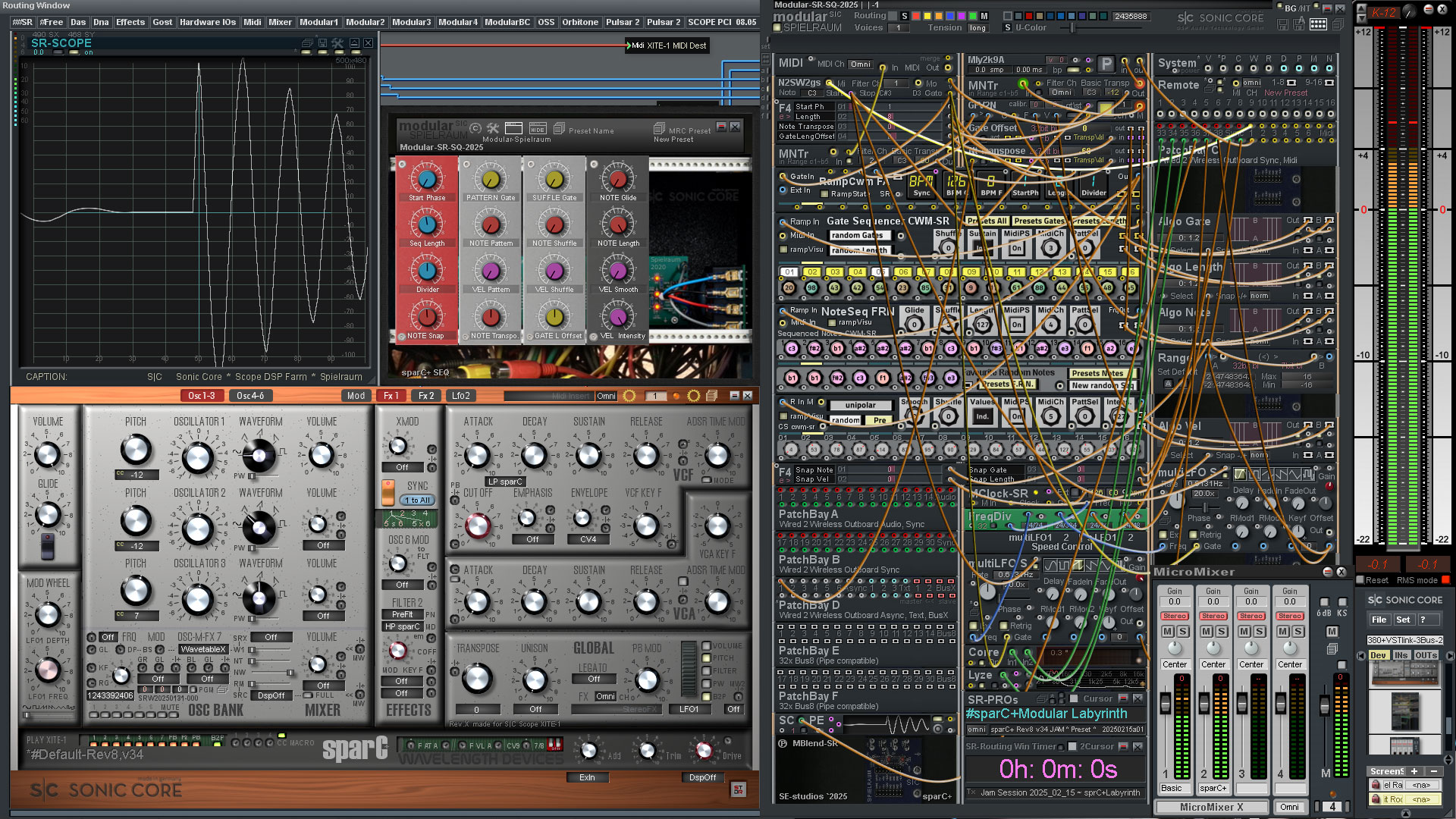Open Effects tab in Routing Window bar
This screenshot has width=1456, height=819.
(130, 22)
